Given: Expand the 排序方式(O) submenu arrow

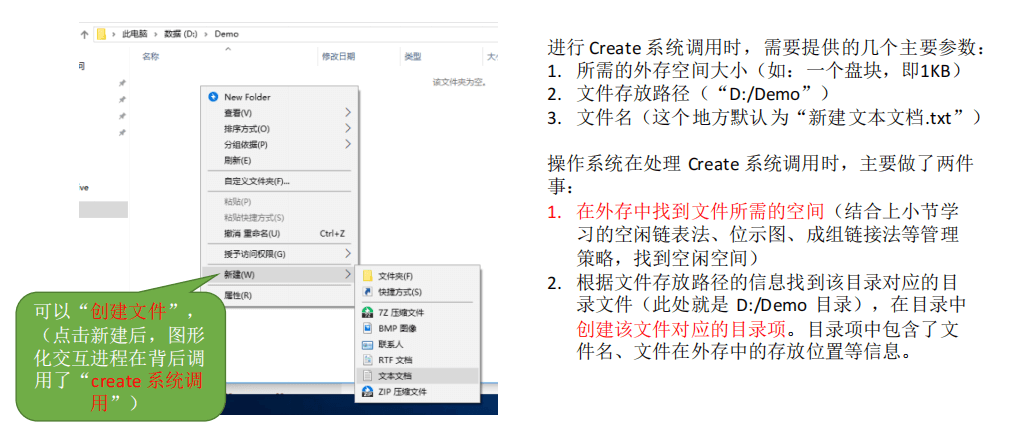Looking at the screenshot, I should (348, 128).
